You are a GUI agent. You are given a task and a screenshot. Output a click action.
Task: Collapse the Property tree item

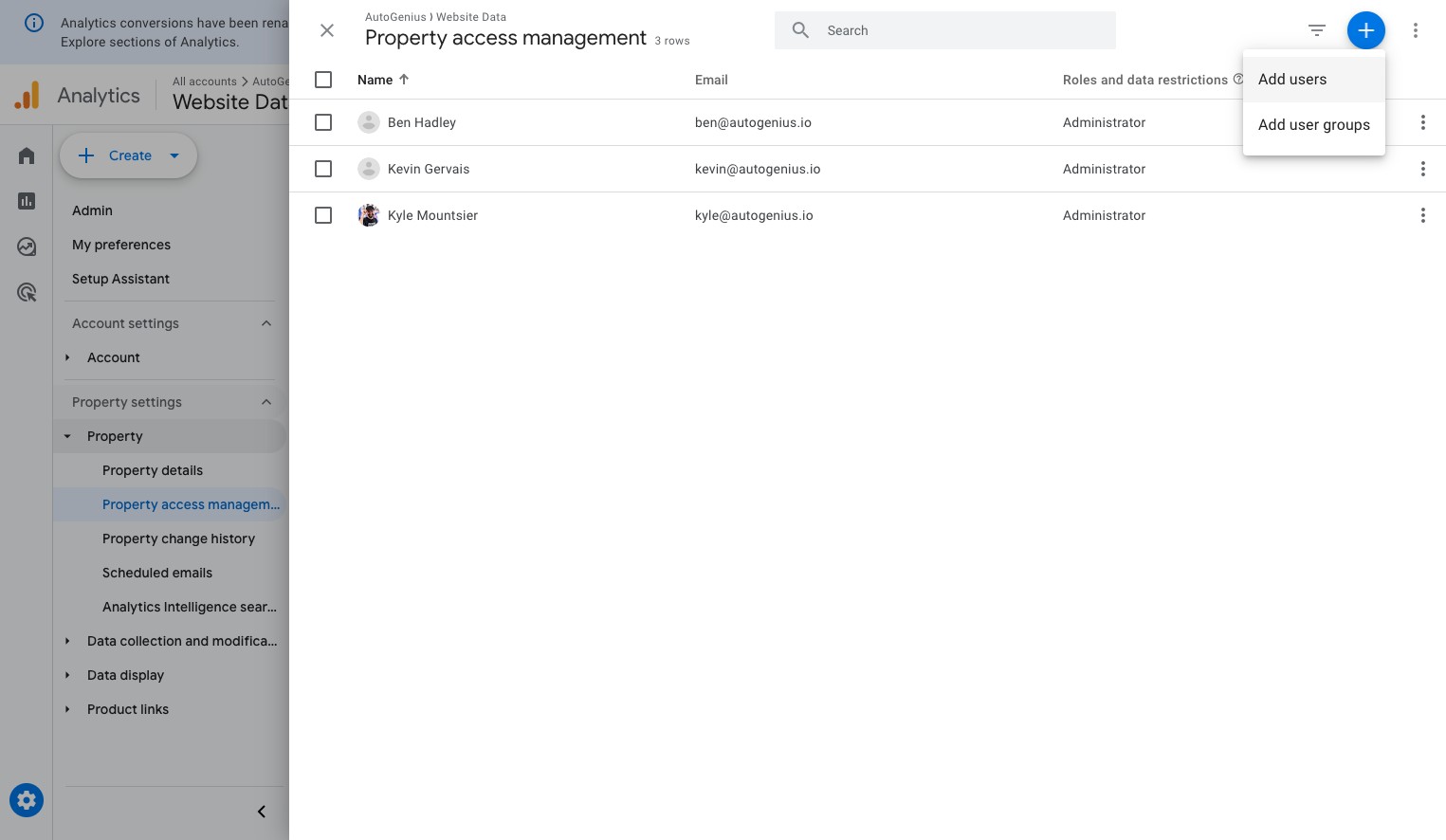pyautogui.click(x=67, y=436)
